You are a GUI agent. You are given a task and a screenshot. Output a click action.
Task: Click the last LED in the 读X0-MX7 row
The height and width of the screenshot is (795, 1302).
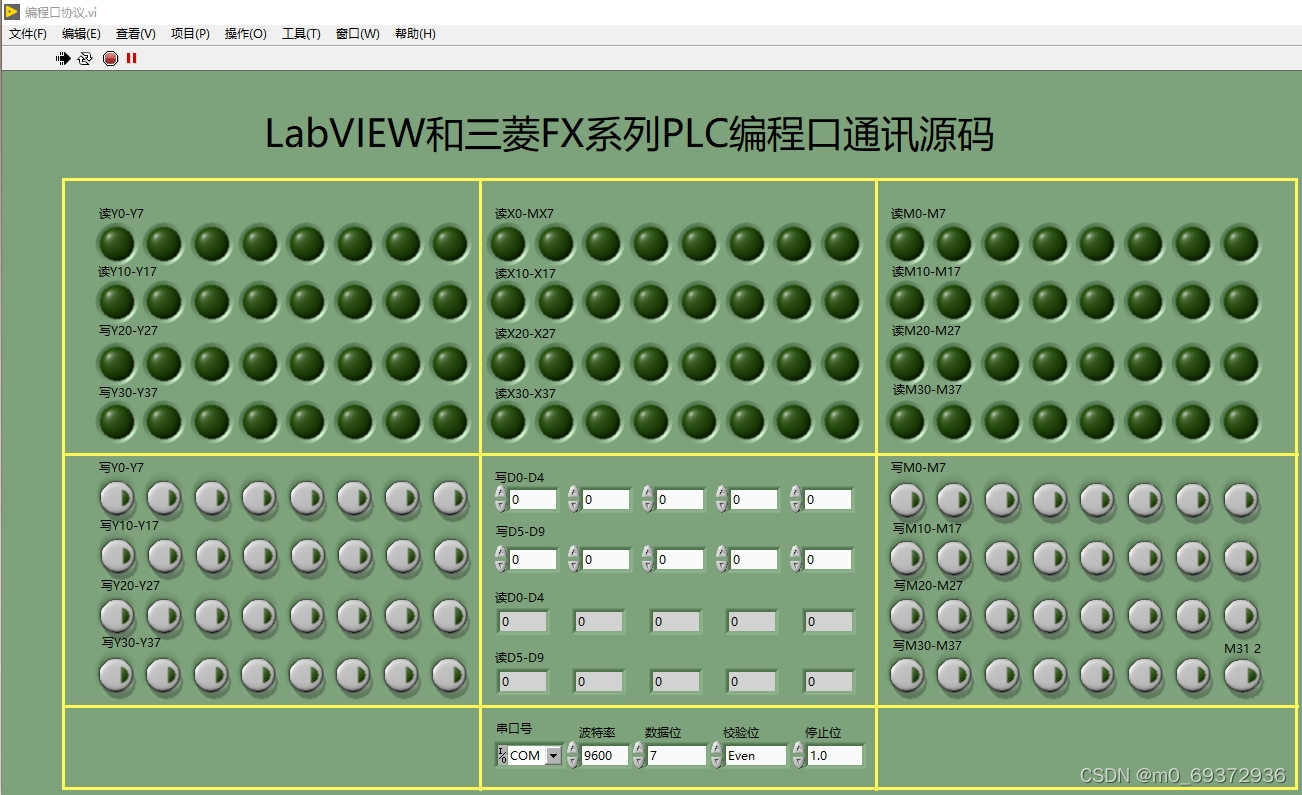click(x=842, y=243)
